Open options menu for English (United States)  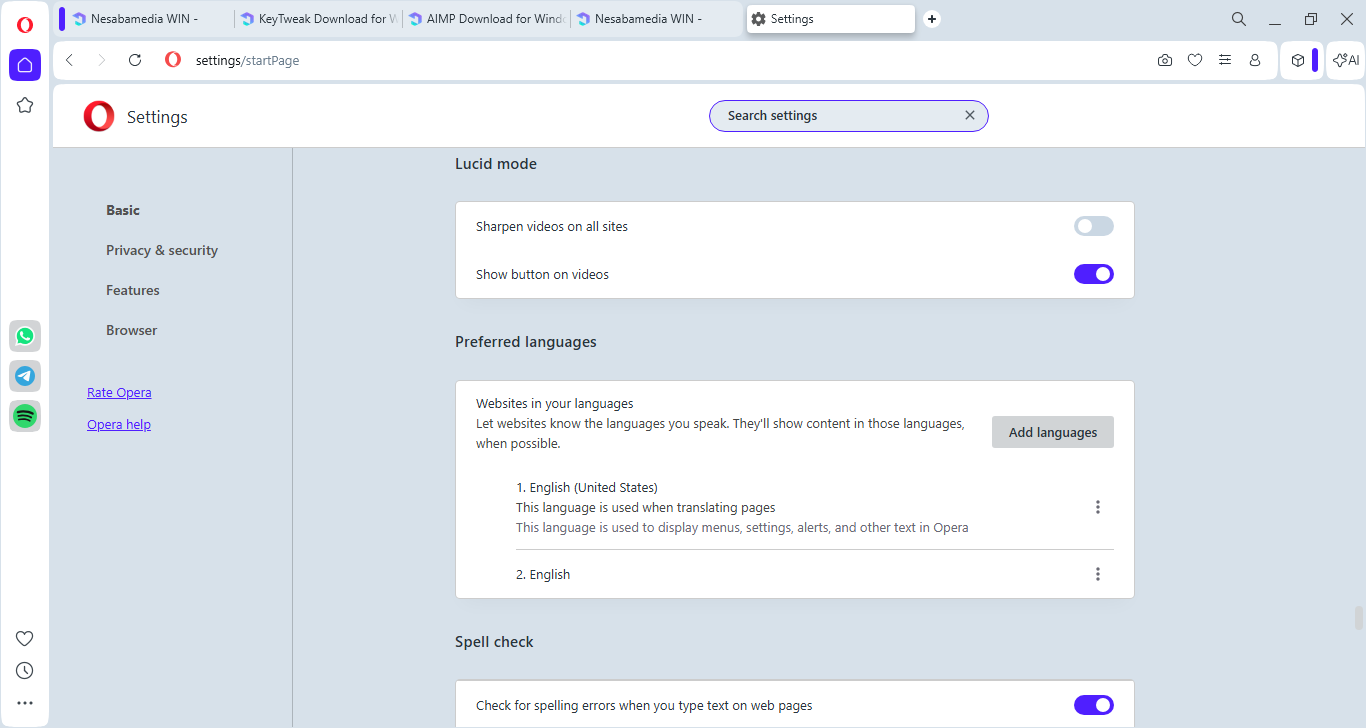(x=1097, y=507)
